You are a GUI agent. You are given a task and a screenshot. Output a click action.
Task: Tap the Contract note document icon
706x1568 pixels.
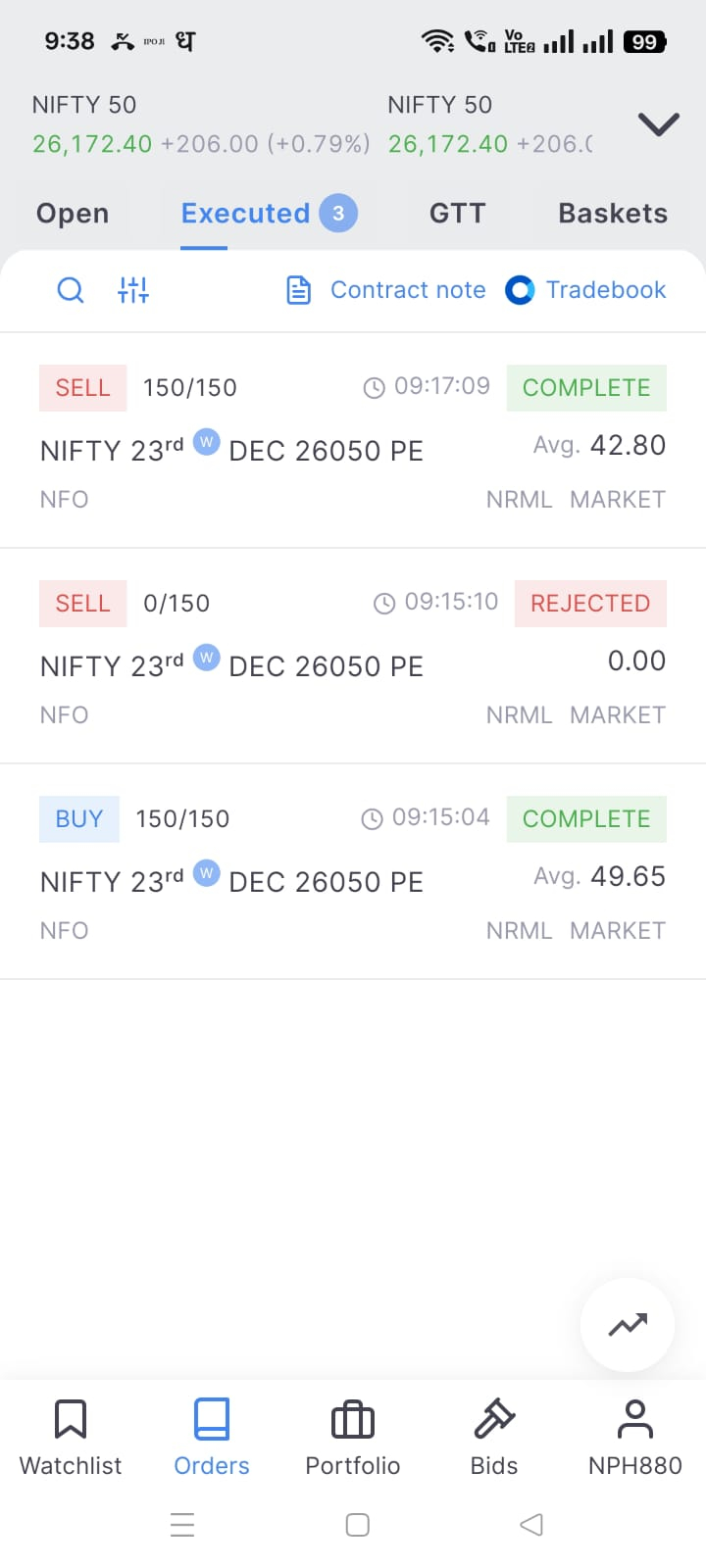point(298,290)
